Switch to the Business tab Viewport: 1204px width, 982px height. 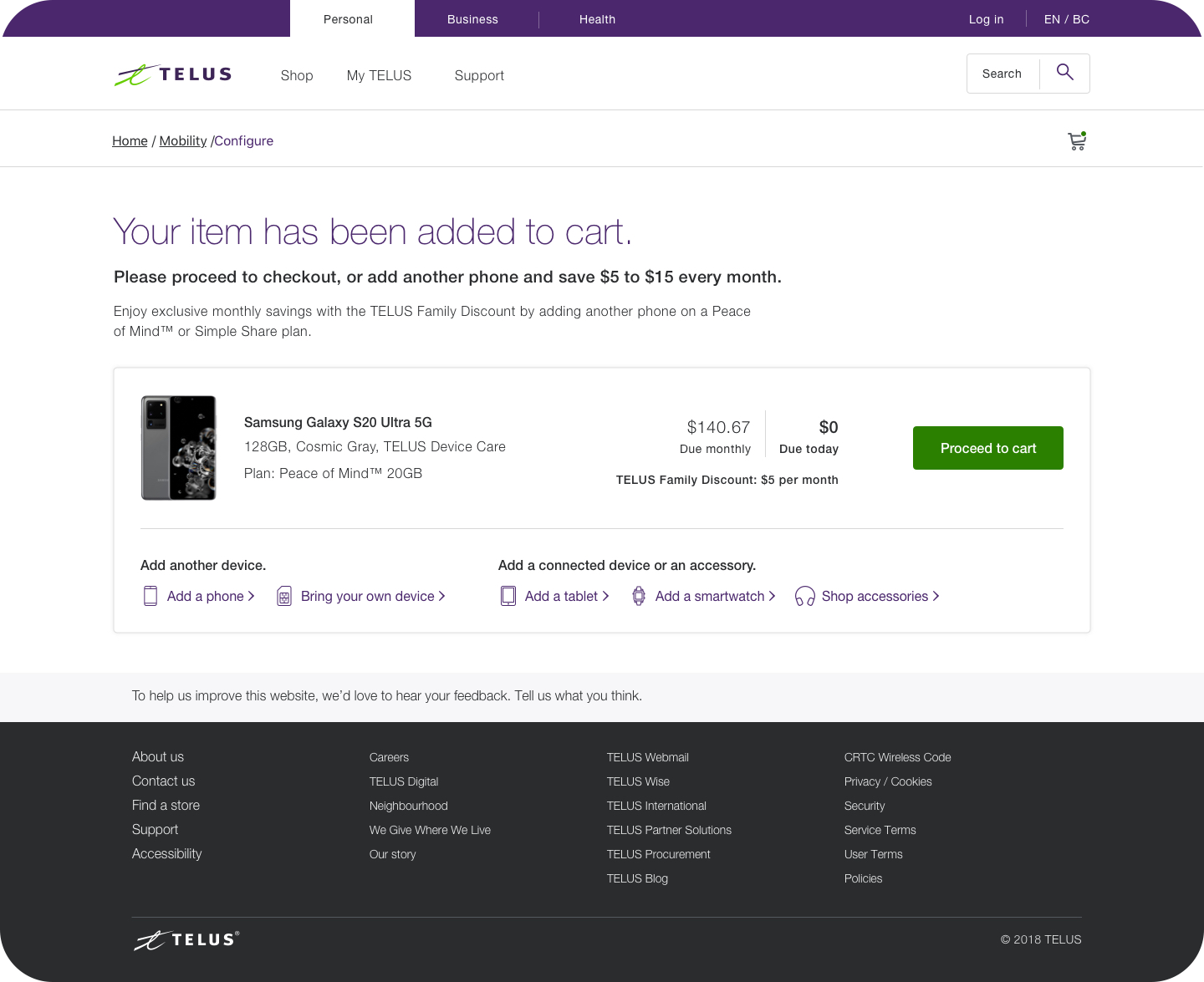click(472, 19)
